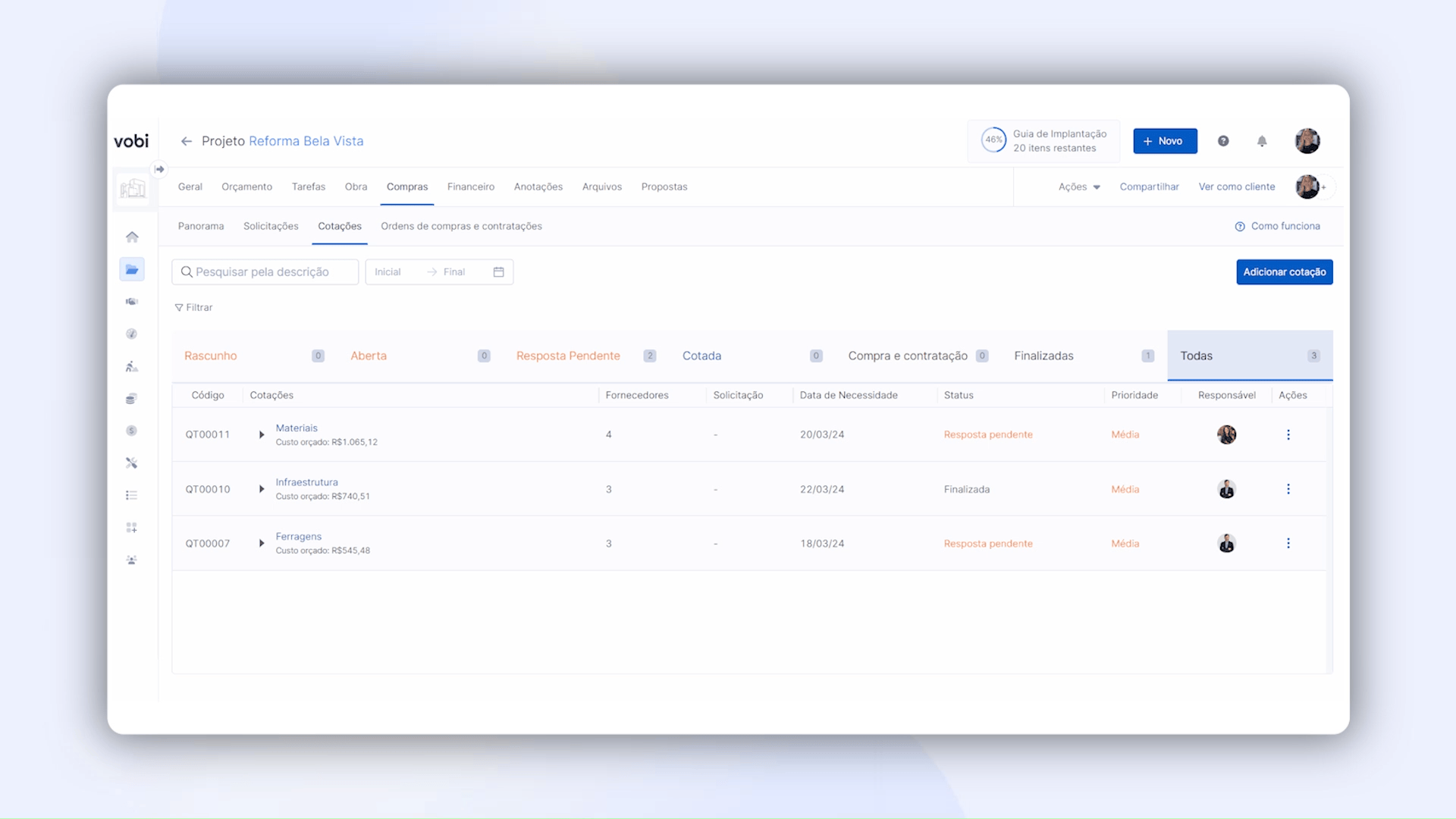
Task: Click the handshake icon in sidebar
Action: tap(132, 302)
